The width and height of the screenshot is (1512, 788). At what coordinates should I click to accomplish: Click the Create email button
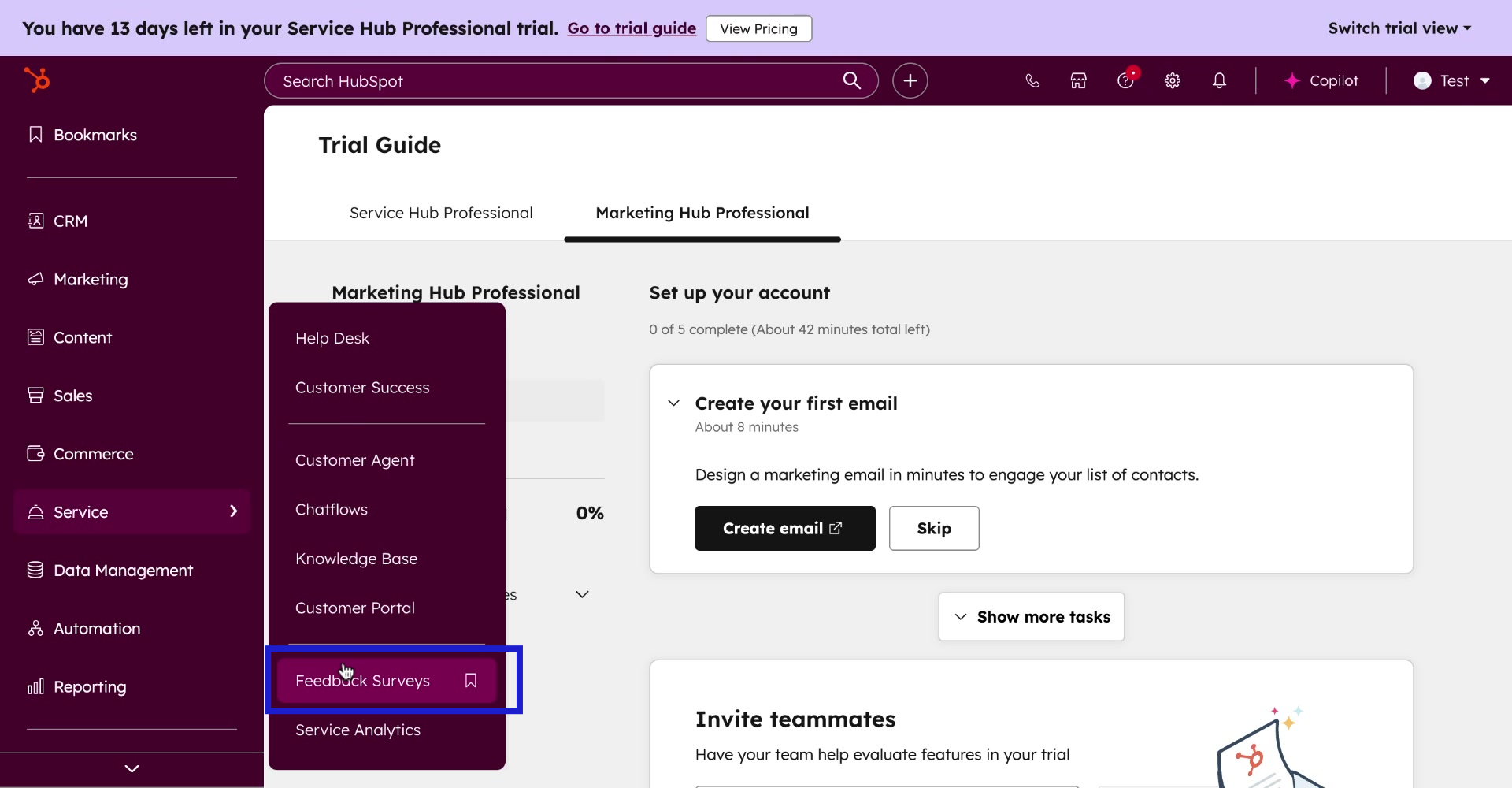[784, 528]
